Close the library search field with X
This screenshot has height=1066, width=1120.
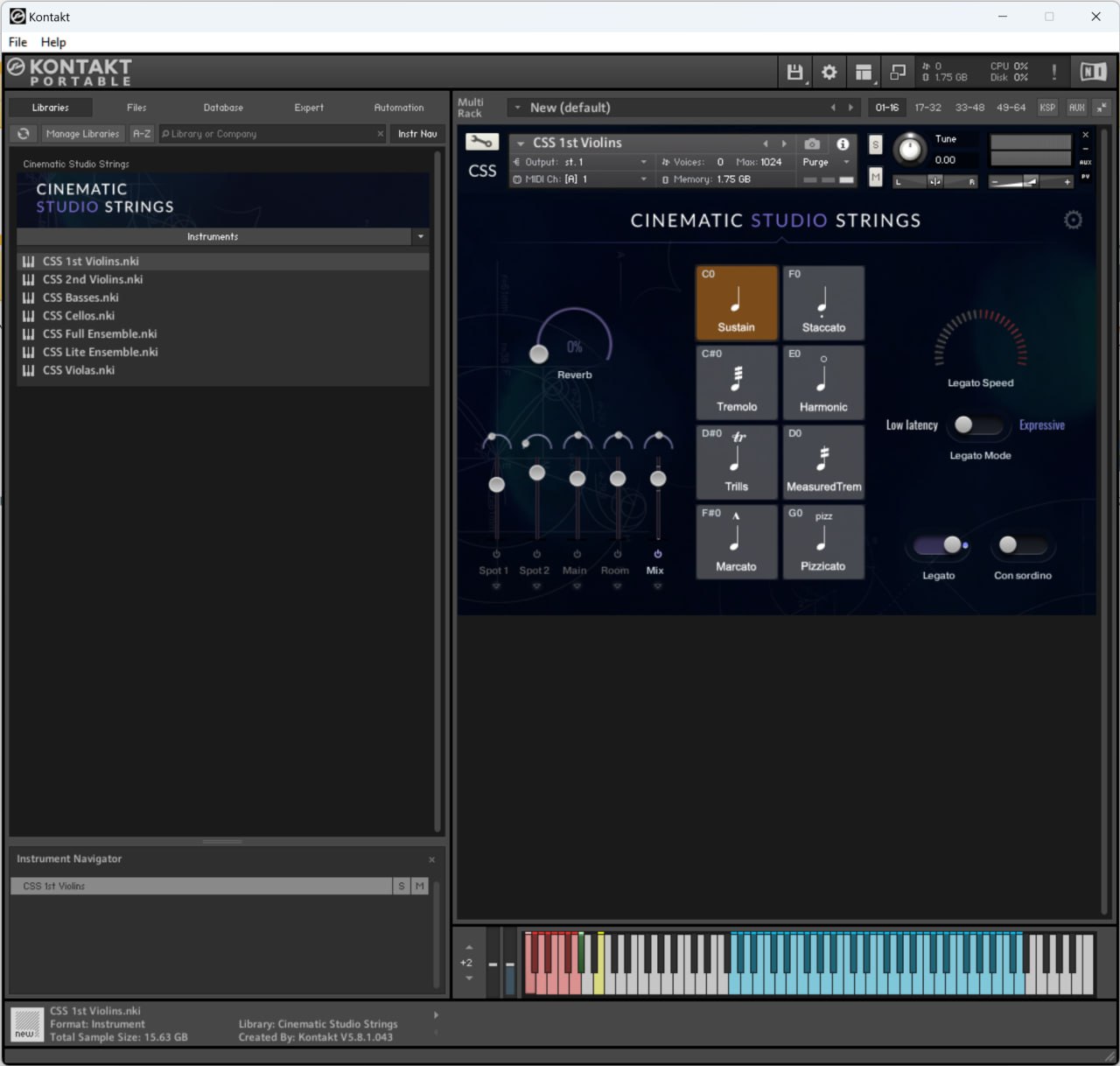[x=381, y=134]
